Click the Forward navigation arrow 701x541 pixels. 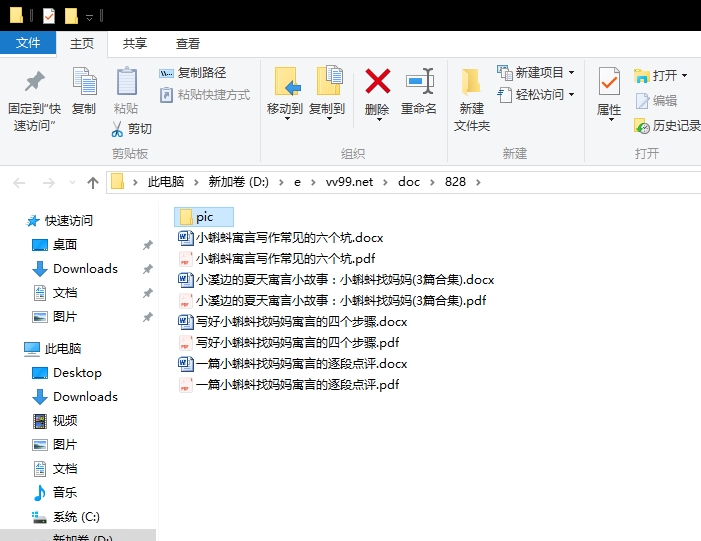[x=48, y=182]
